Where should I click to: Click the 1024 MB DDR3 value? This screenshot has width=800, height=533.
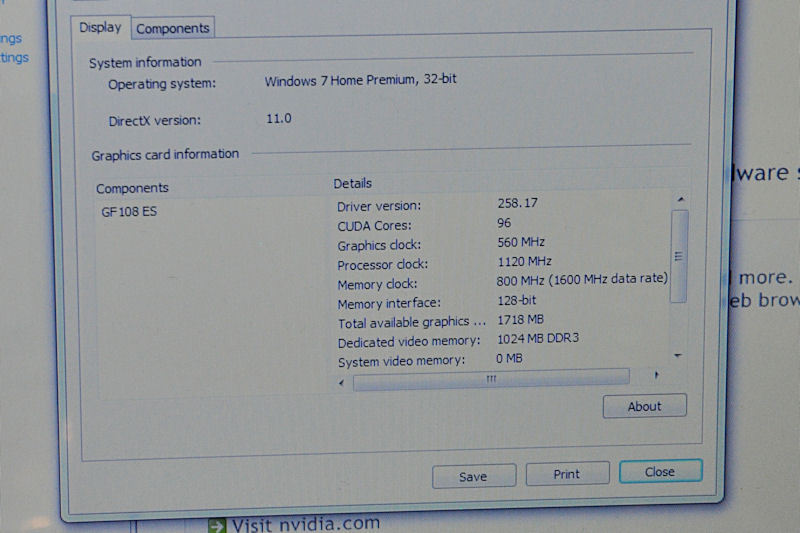tap(538, 338)
